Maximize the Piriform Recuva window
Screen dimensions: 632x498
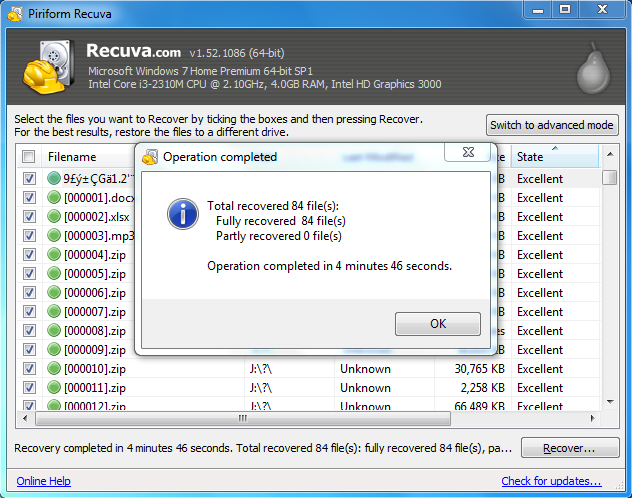565,10
